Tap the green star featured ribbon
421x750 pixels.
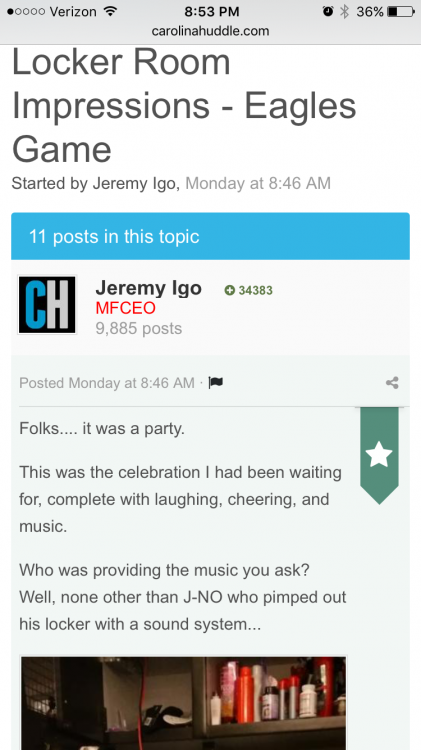point(379,455)
